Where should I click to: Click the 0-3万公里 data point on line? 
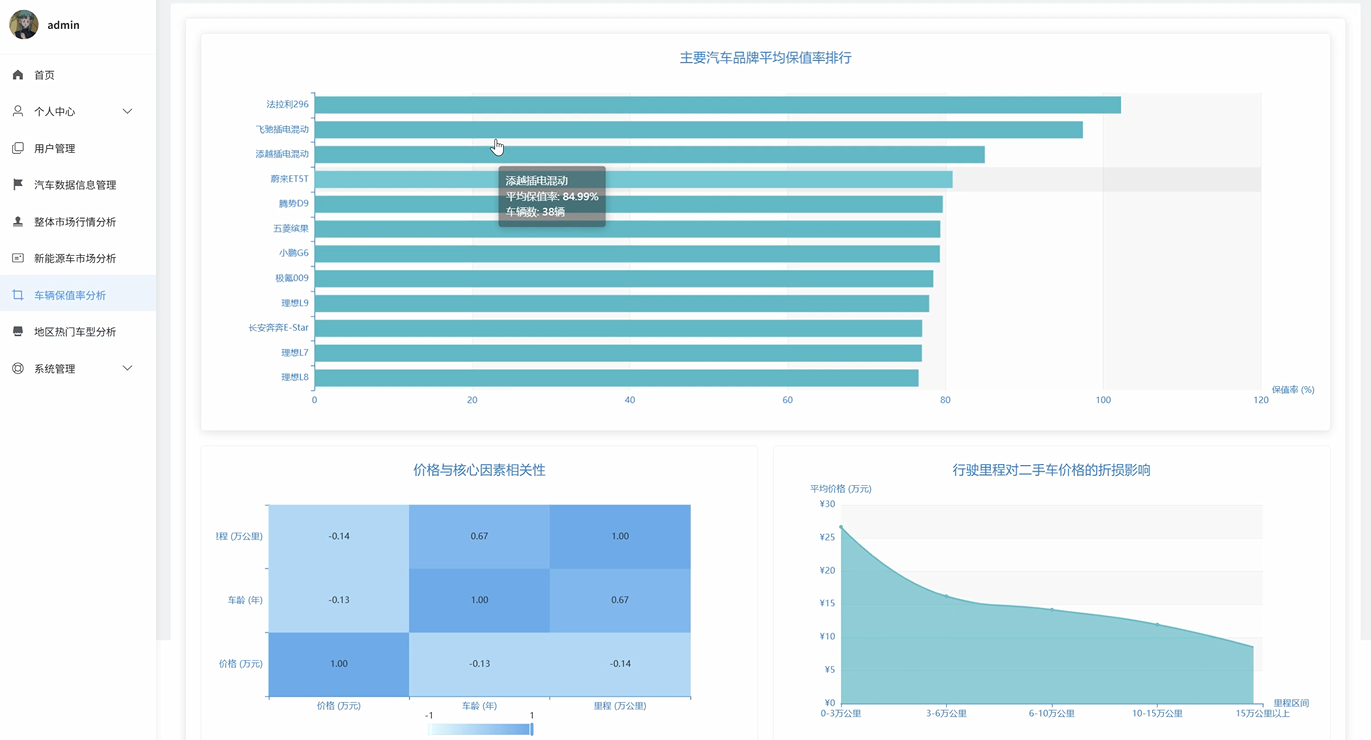(x=841, y=526)
